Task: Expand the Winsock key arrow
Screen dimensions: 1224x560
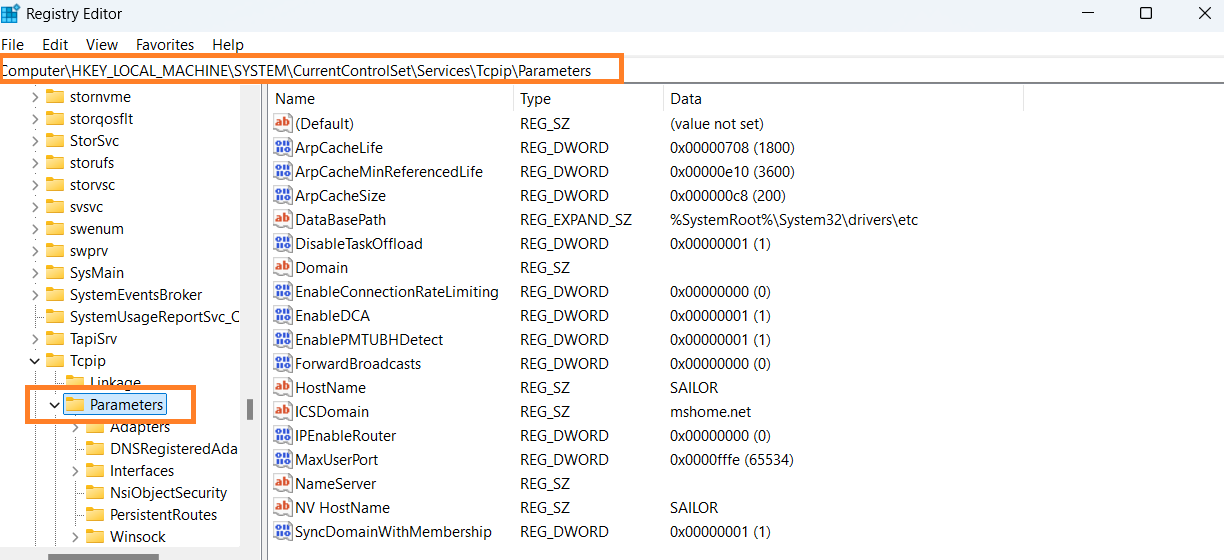Action: pos(75,537)
